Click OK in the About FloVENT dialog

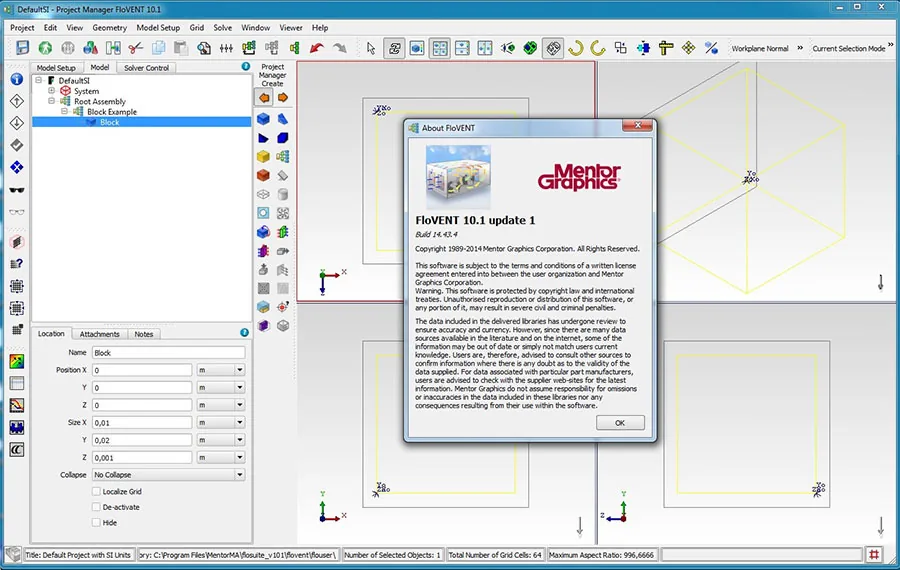click(x=620, y=422)
